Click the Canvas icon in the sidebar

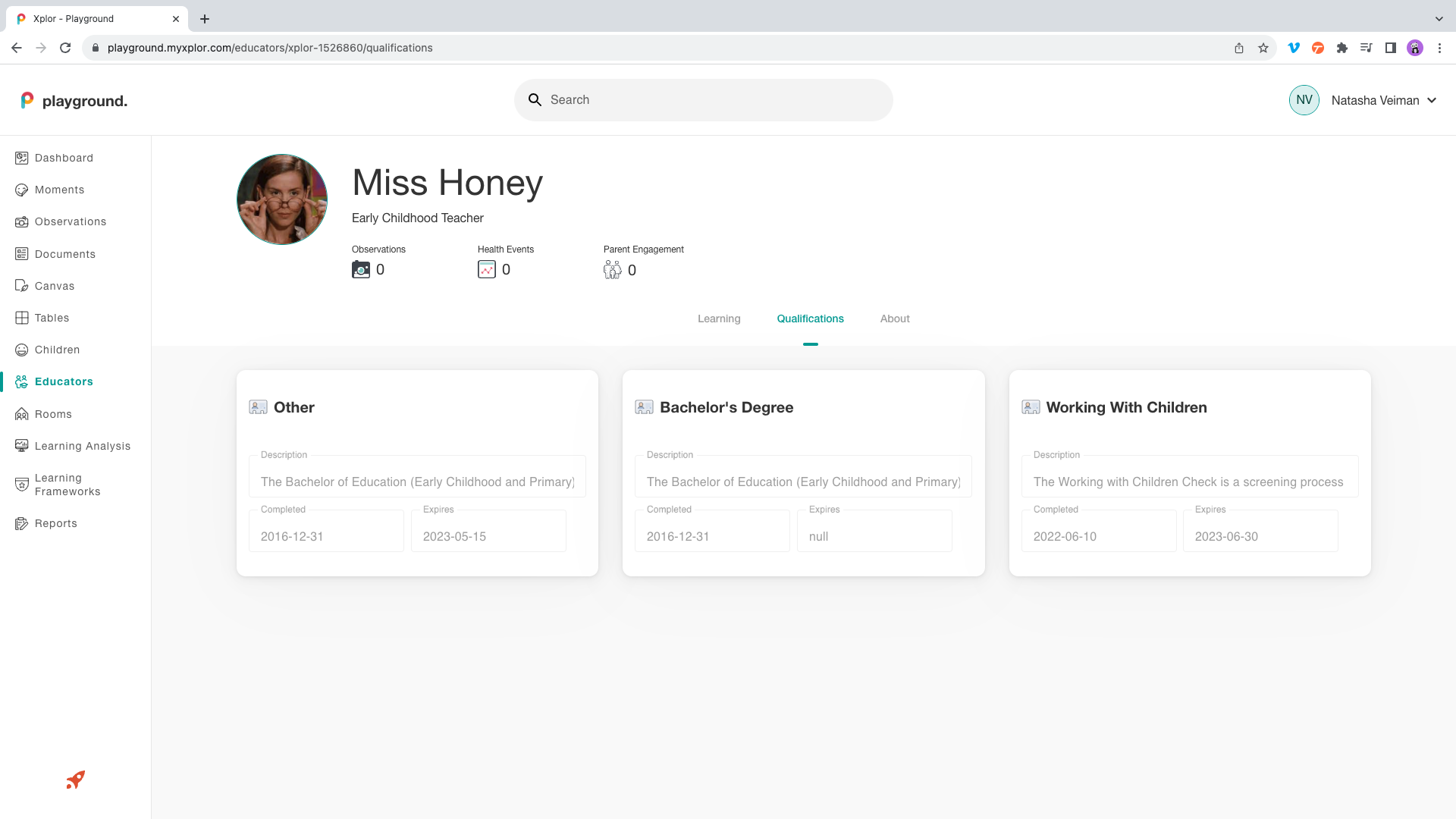22,286
